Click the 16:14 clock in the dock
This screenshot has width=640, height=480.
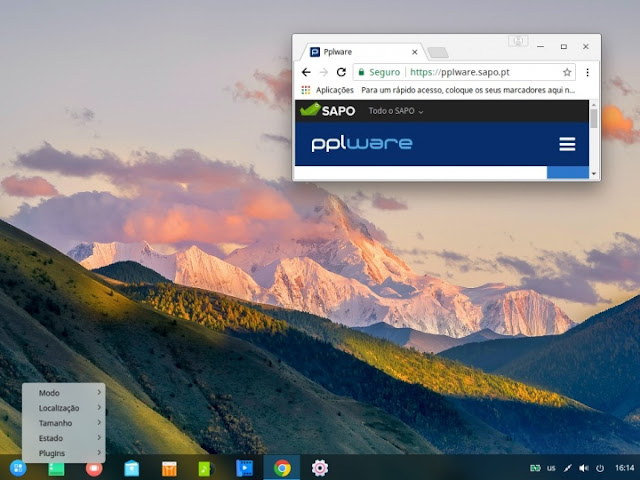click(x=624, y=468)
